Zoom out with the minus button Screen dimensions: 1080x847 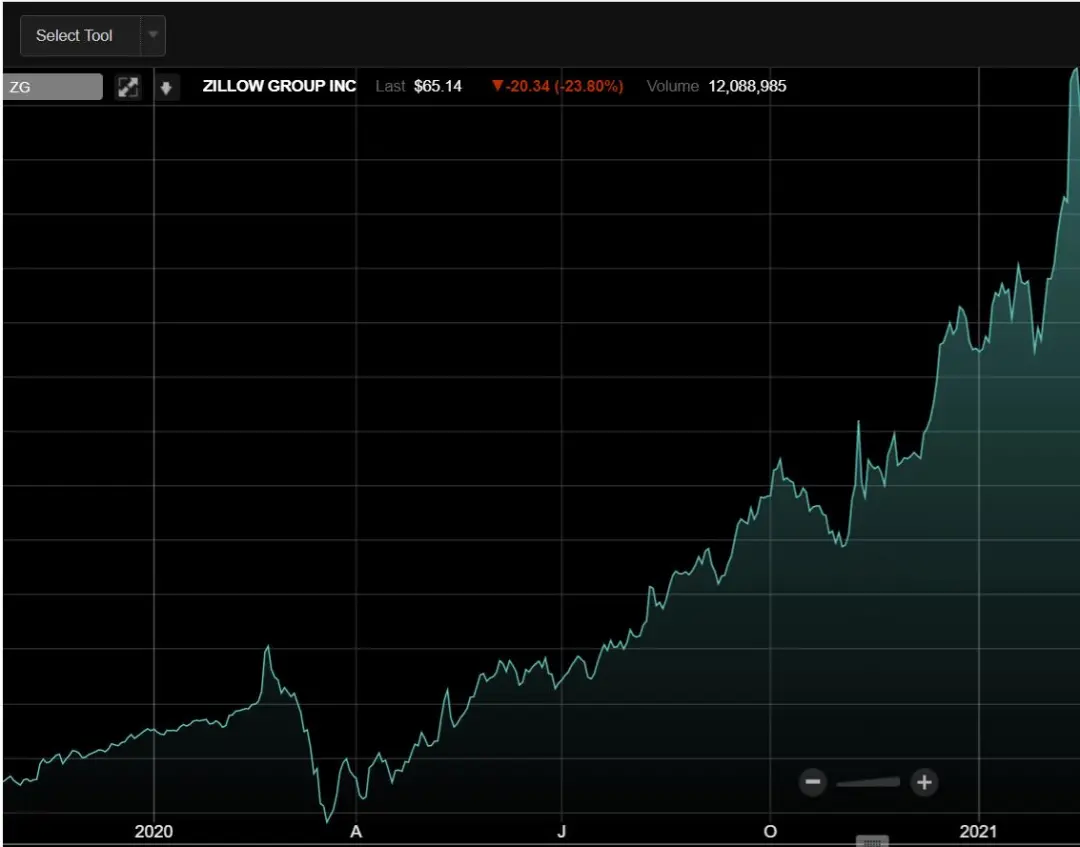[x=813, y=782]
